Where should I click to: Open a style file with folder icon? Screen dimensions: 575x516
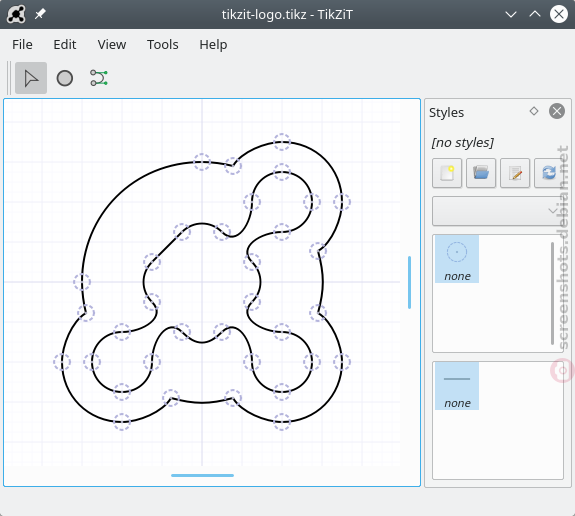(481, 173)
